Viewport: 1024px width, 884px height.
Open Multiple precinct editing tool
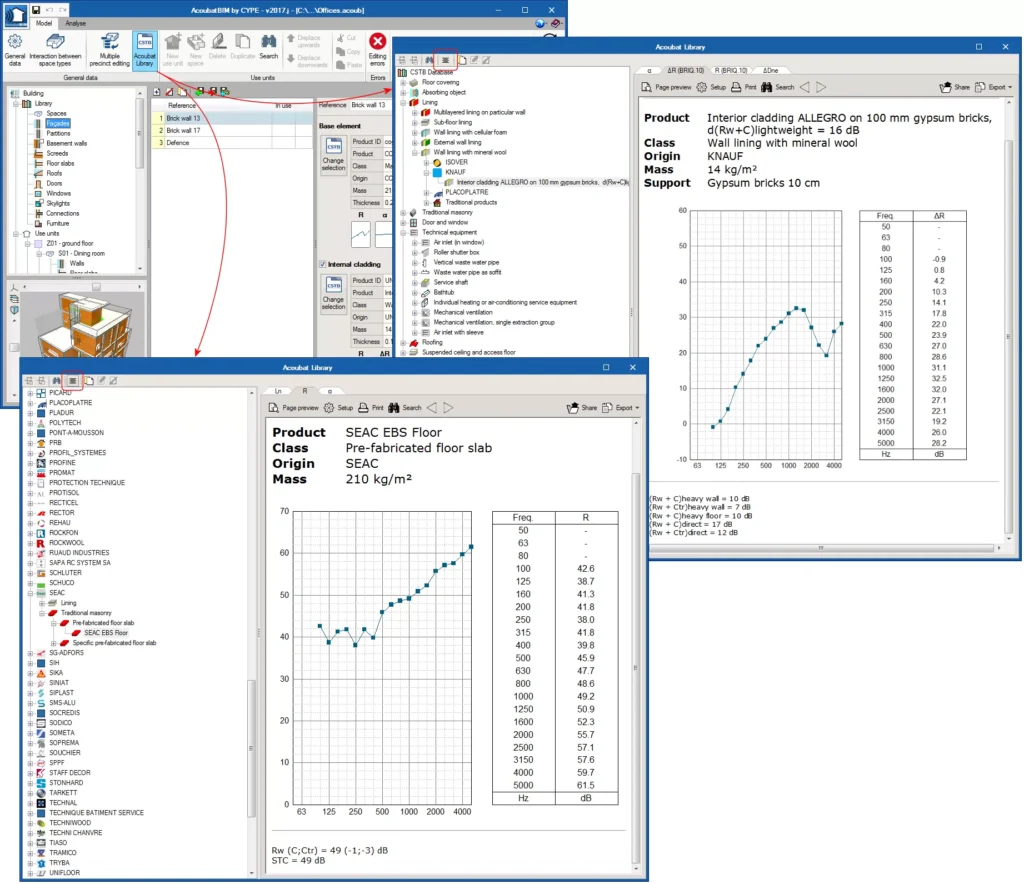tap(109, 50)
